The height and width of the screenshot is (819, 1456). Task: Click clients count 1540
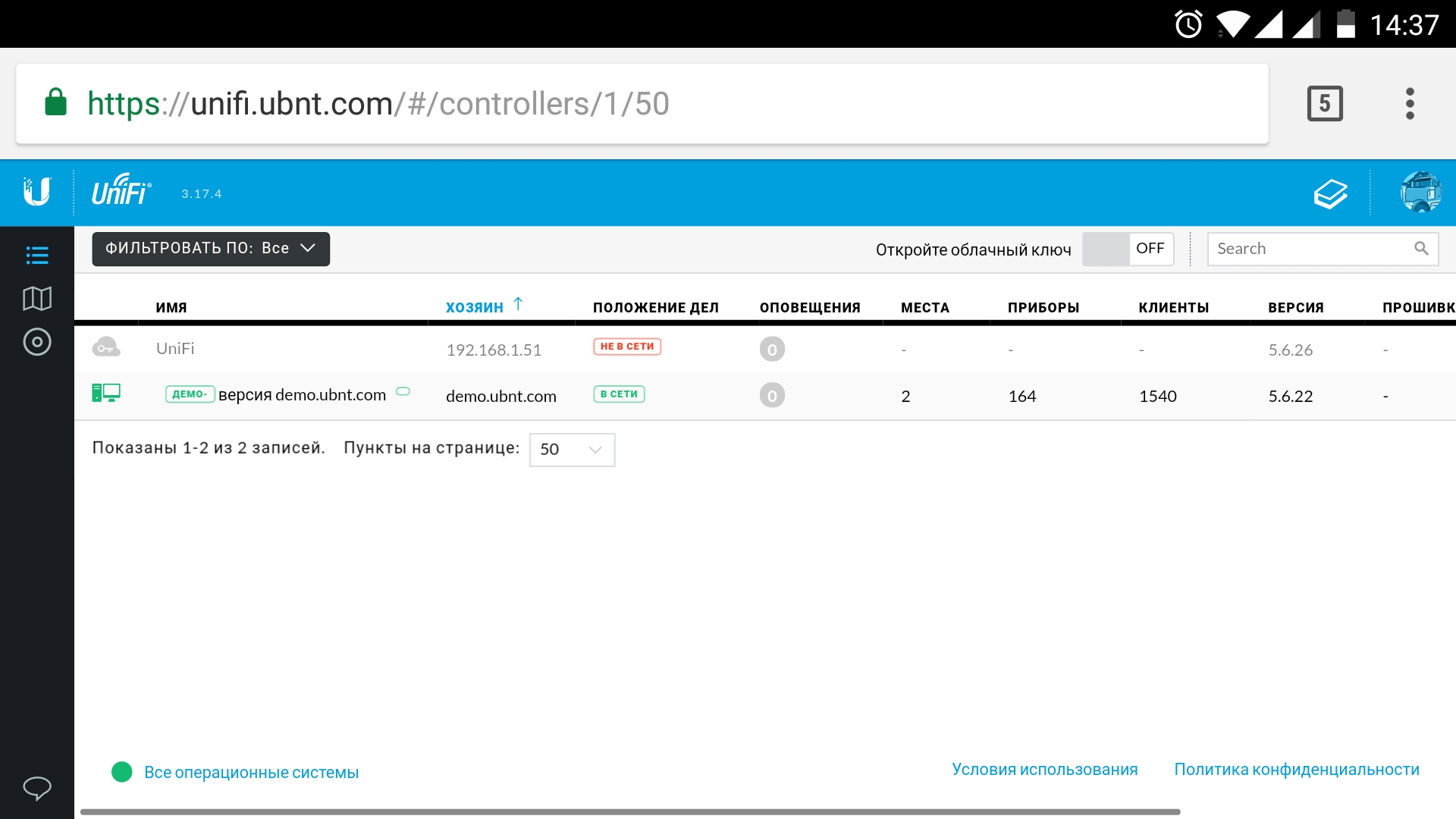(1158, 397)
